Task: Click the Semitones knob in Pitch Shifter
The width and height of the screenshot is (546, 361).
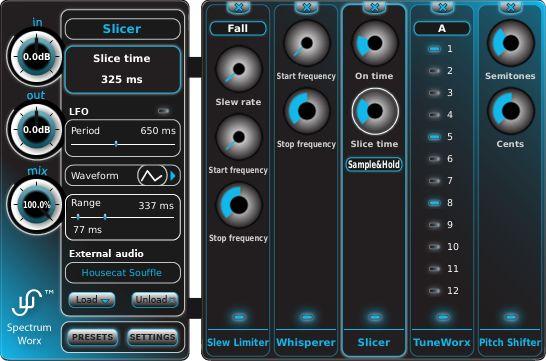Action: pyautogui.click(x=510, y=43)
